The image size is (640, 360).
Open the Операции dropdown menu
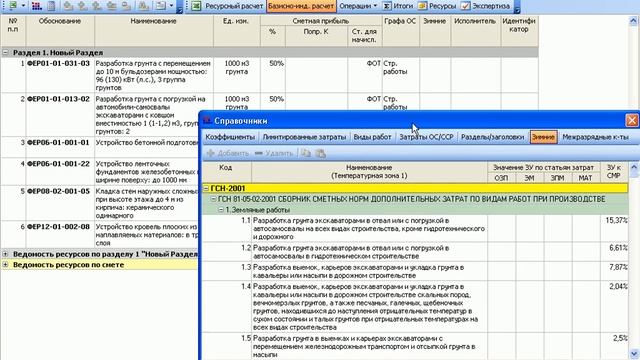(358, 6)
